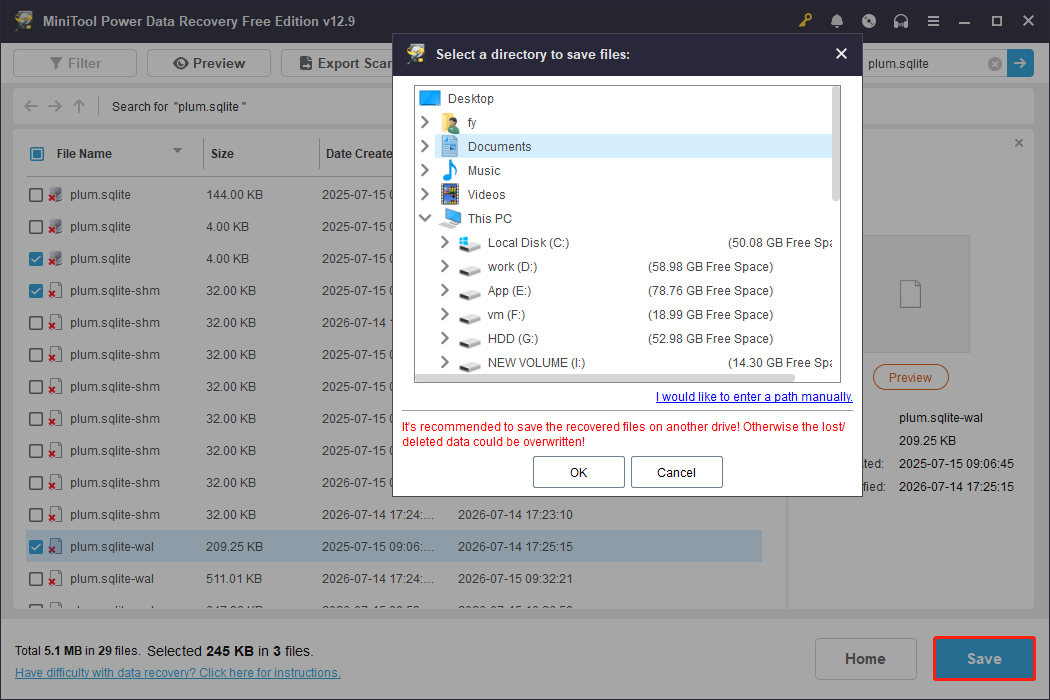Click the blue Save button
The width and height of the screenshot is (1050, 700).
984,659
